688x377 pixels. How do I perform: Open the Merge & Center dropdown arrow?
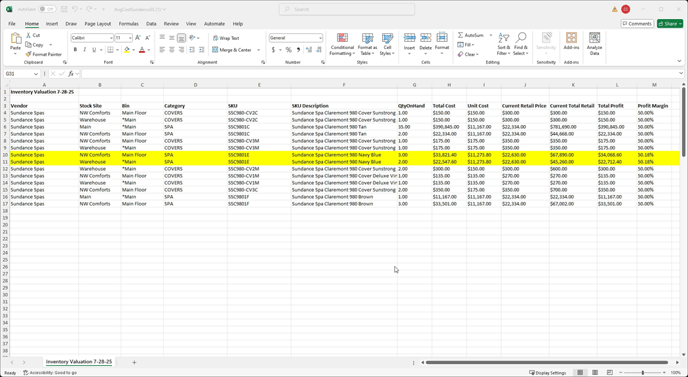click(258, 50)
